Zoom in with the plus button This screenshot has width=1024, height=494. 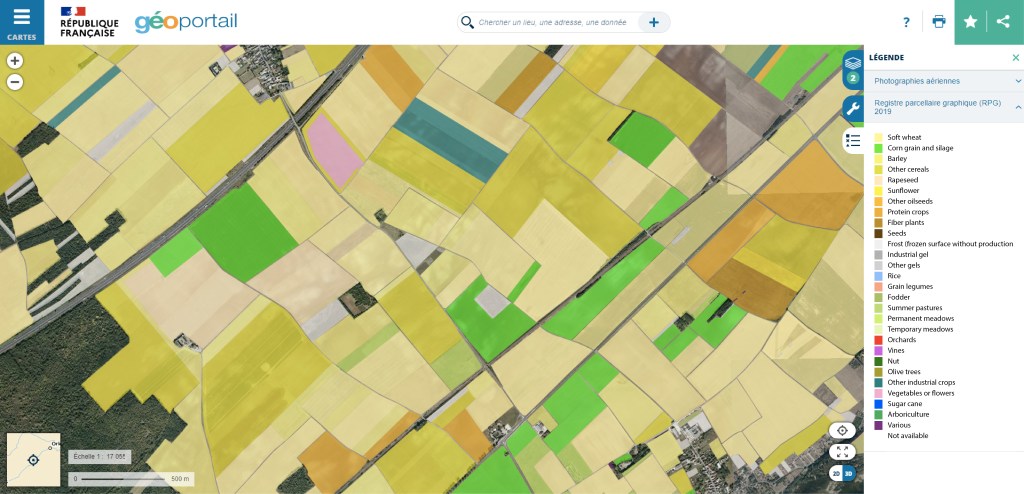(15, 61)
